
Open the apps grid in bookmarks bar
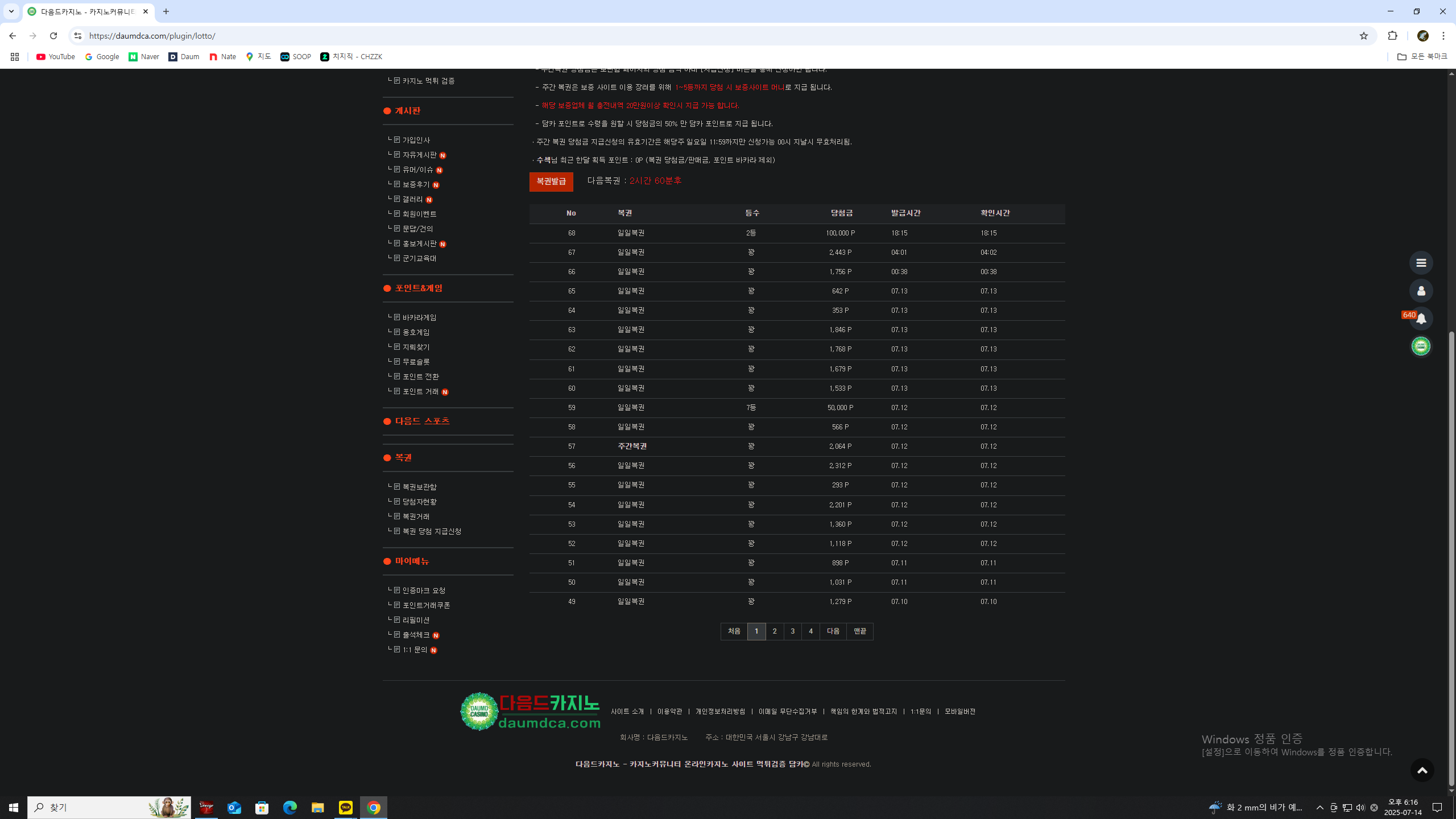(x=15, y=57)
